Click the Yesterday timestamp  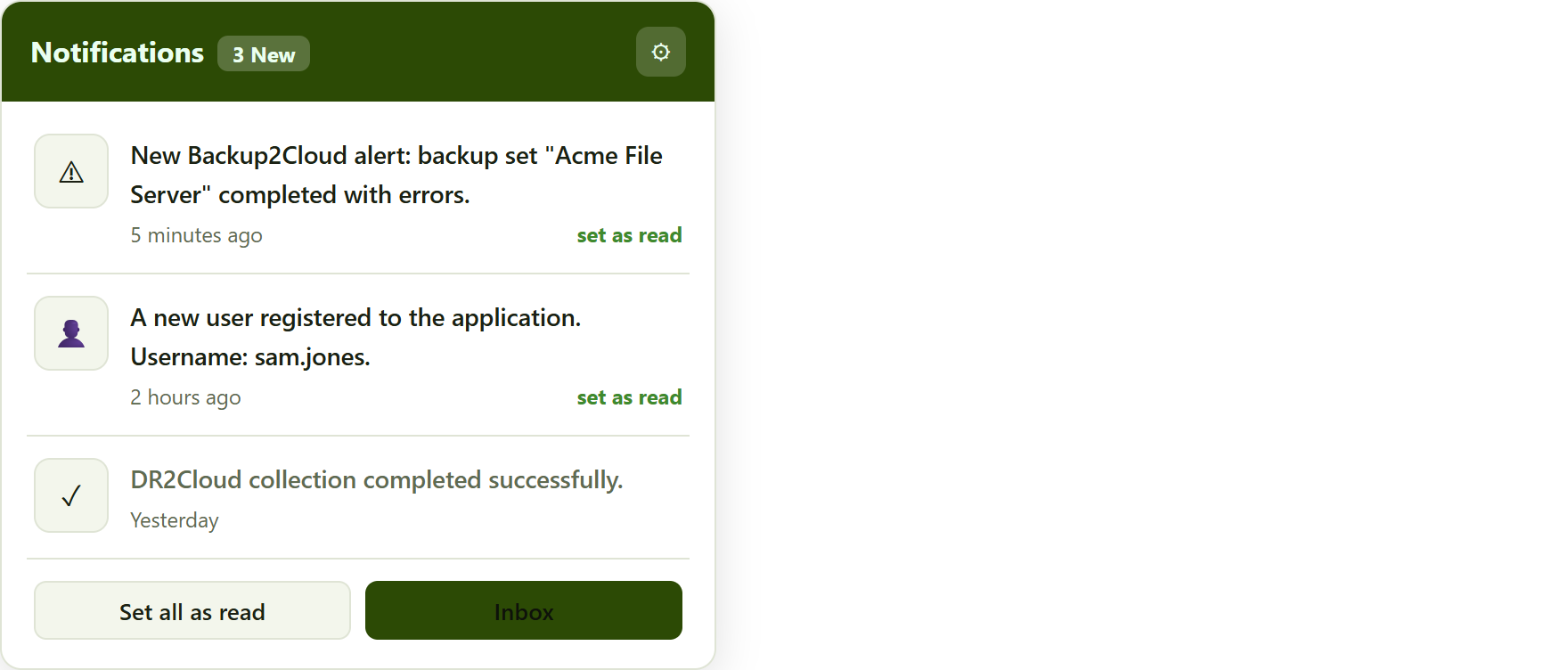coord(175,520)
